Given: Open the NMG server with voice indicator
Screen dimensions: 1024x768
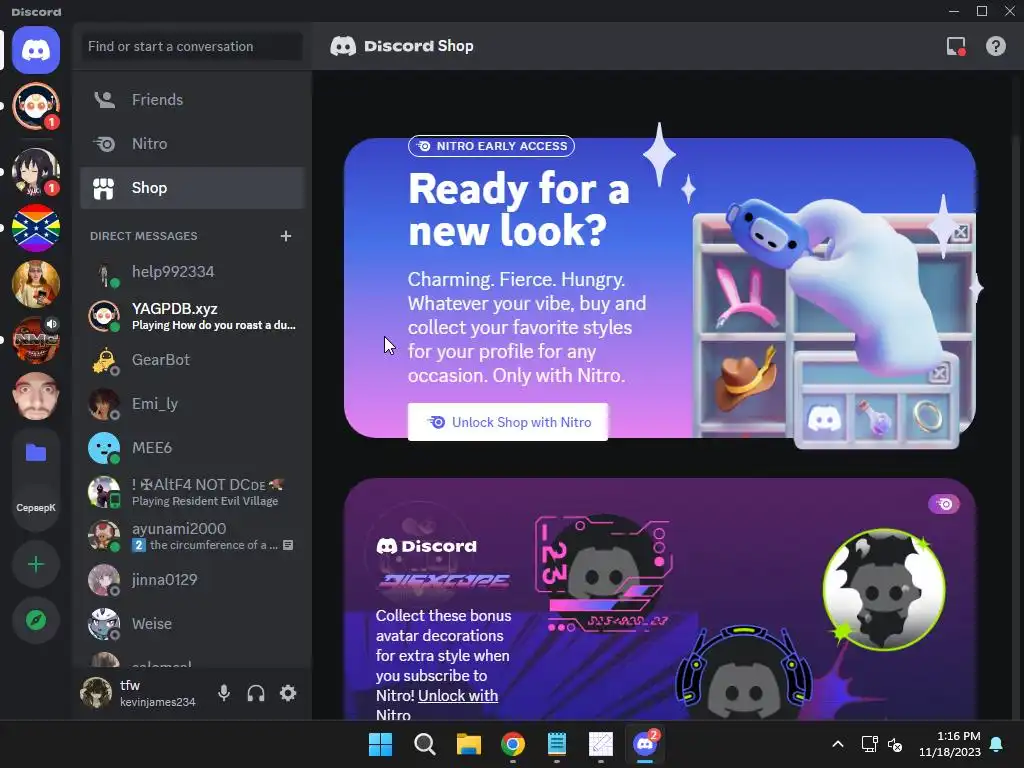Looking at the screenshot, I should [36, 340].
